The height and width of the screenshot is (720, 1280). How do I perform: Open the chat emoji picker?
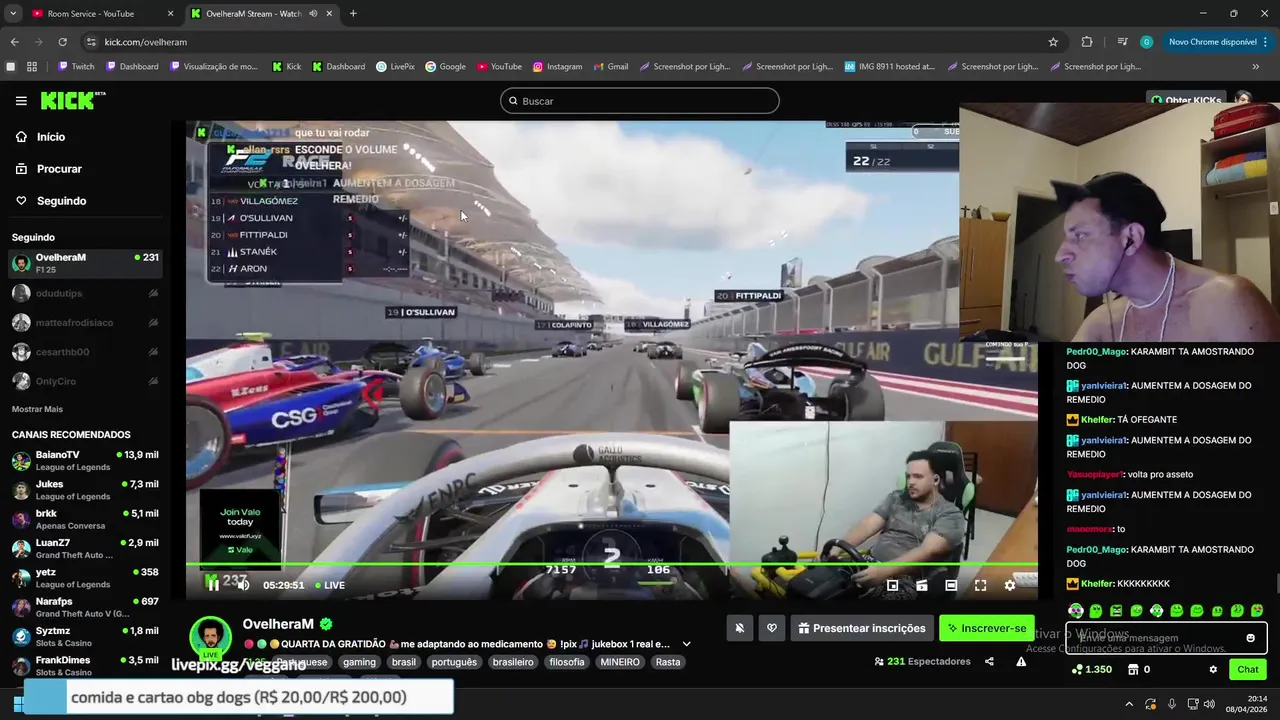(x=1250, y=638)
